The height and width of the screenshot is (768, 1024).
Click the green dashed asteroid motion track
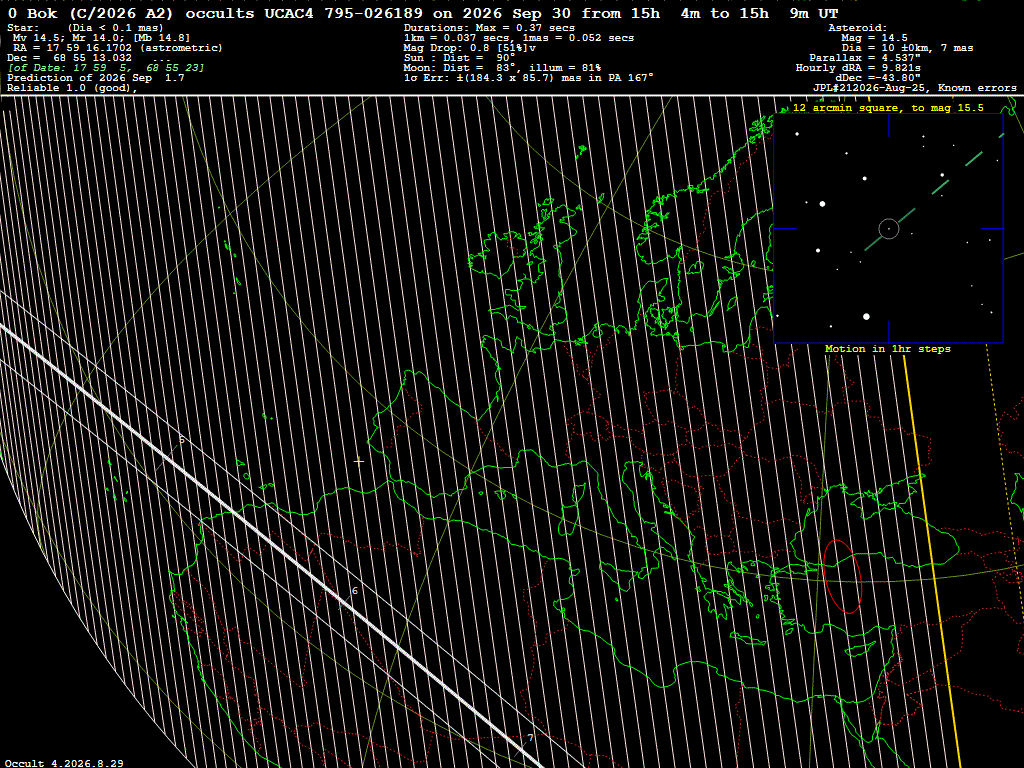(x=935, y=191)
